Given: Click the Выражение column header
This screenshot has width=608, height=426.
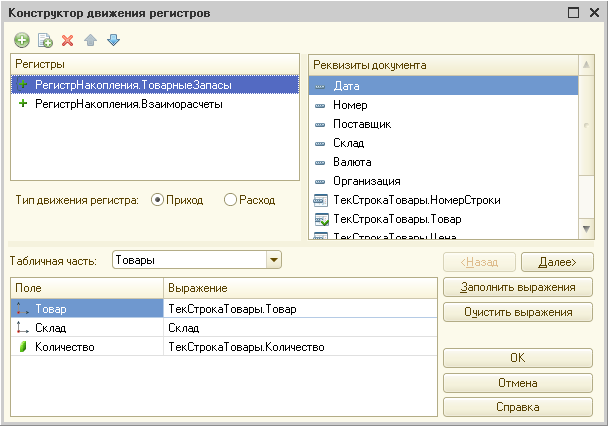Looking at the screenshot, I should pos(301,288).
